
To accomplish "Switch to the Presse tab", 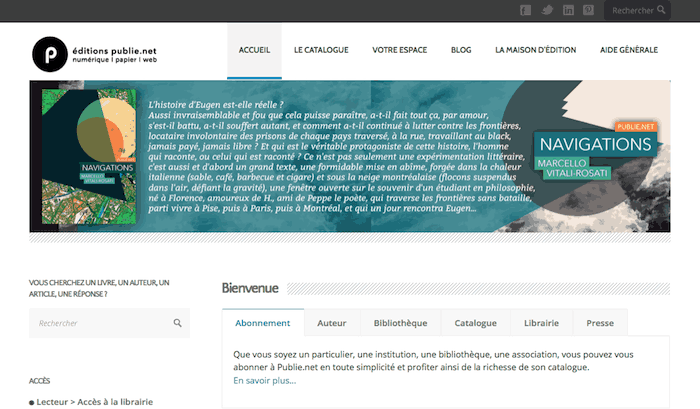I will point(600,323).
